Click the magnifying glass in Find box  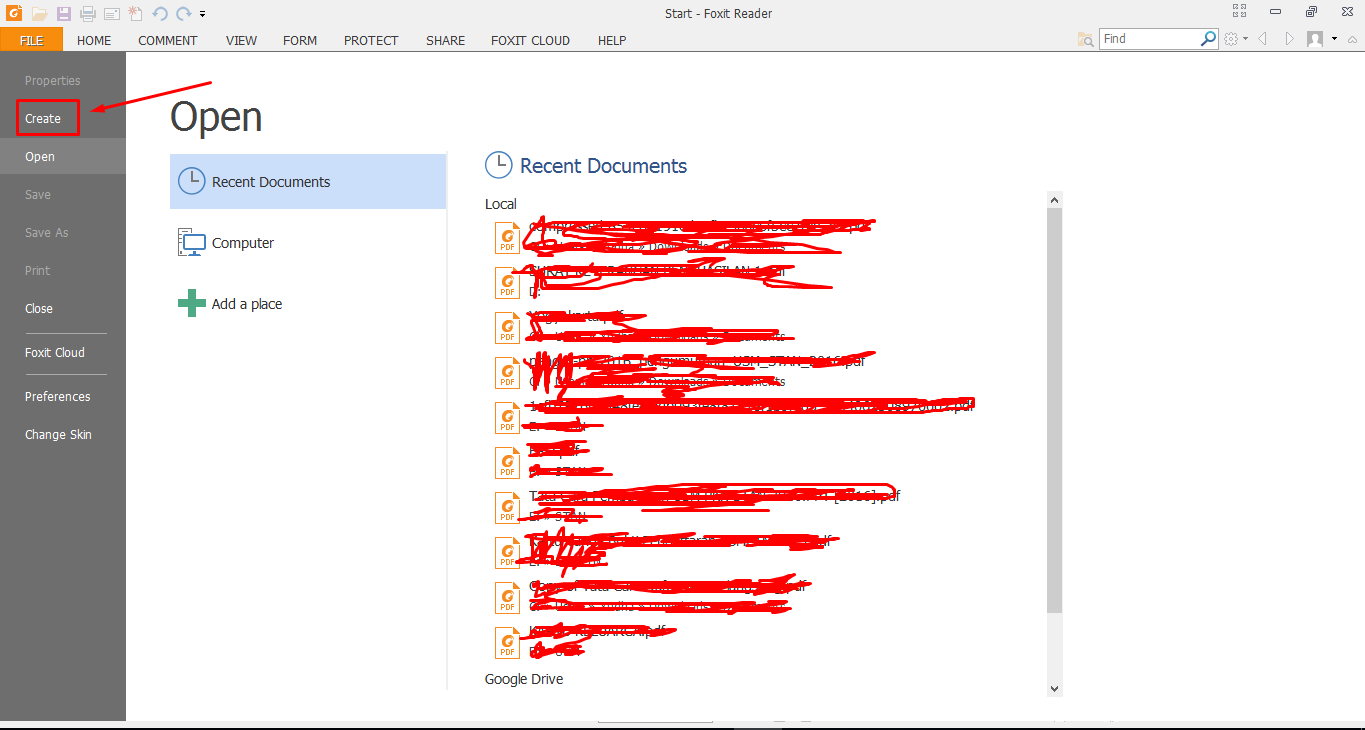tap(1208, 38)
